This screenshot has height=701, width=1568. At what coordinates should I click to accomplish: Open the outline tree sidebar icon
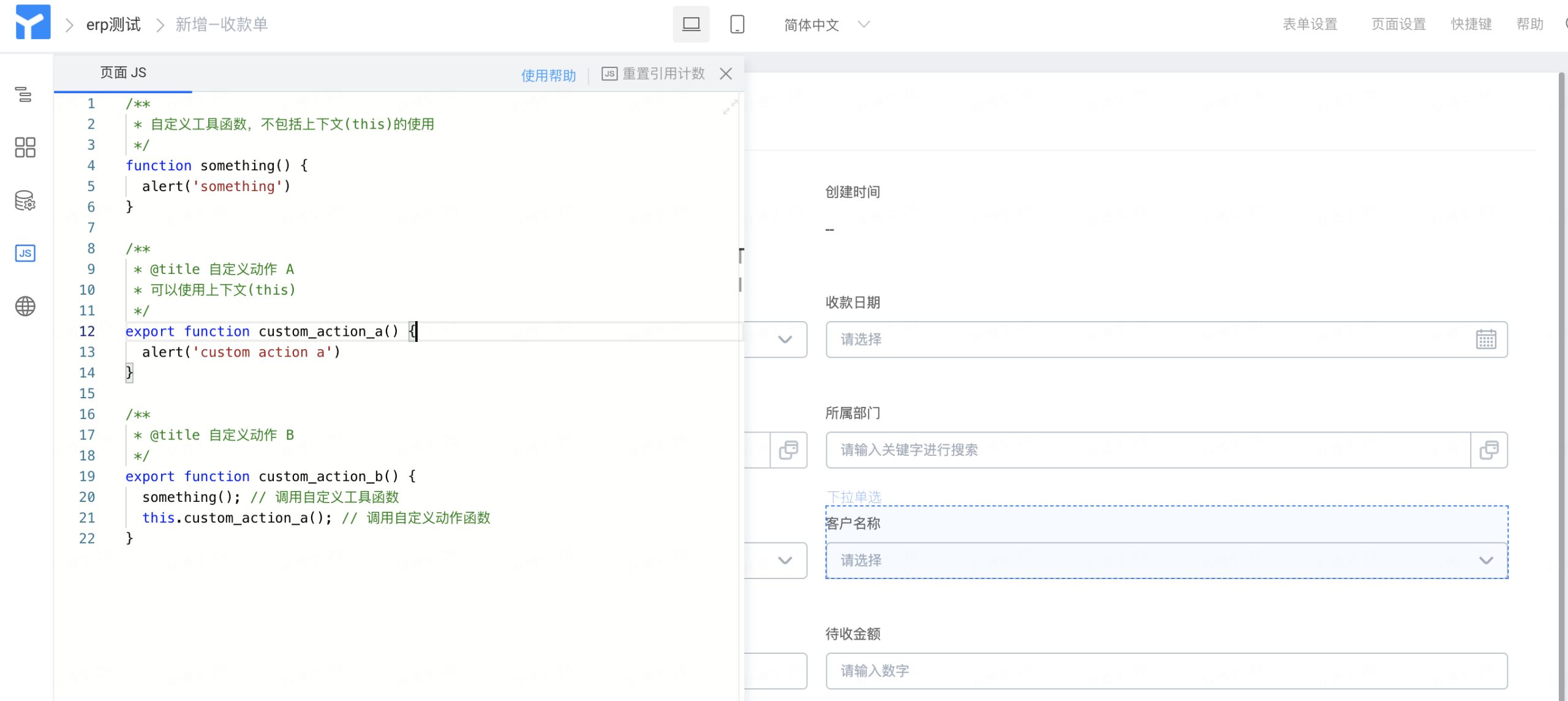coord(24,94)
